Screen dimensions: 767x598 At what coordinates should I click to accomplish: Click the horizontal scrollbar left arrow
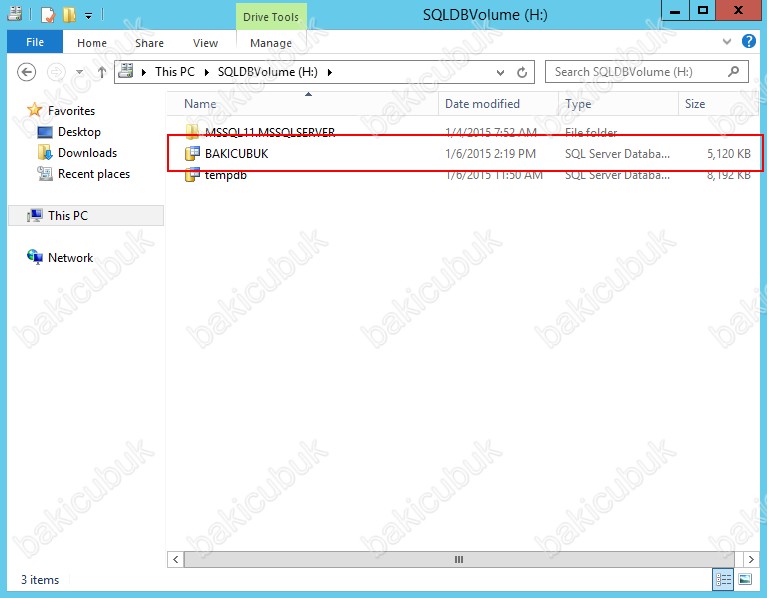click(x=175, y=559)
